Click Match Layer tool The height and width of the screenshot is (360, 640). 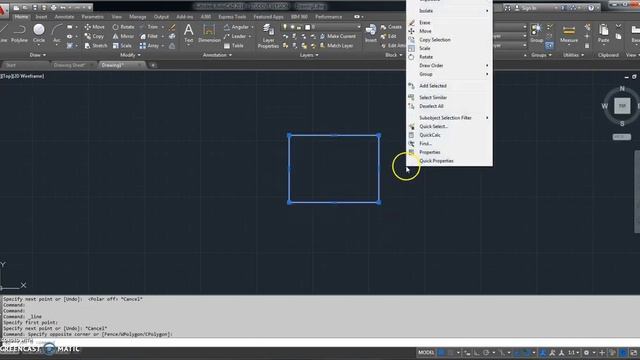(x=336, y=46)
